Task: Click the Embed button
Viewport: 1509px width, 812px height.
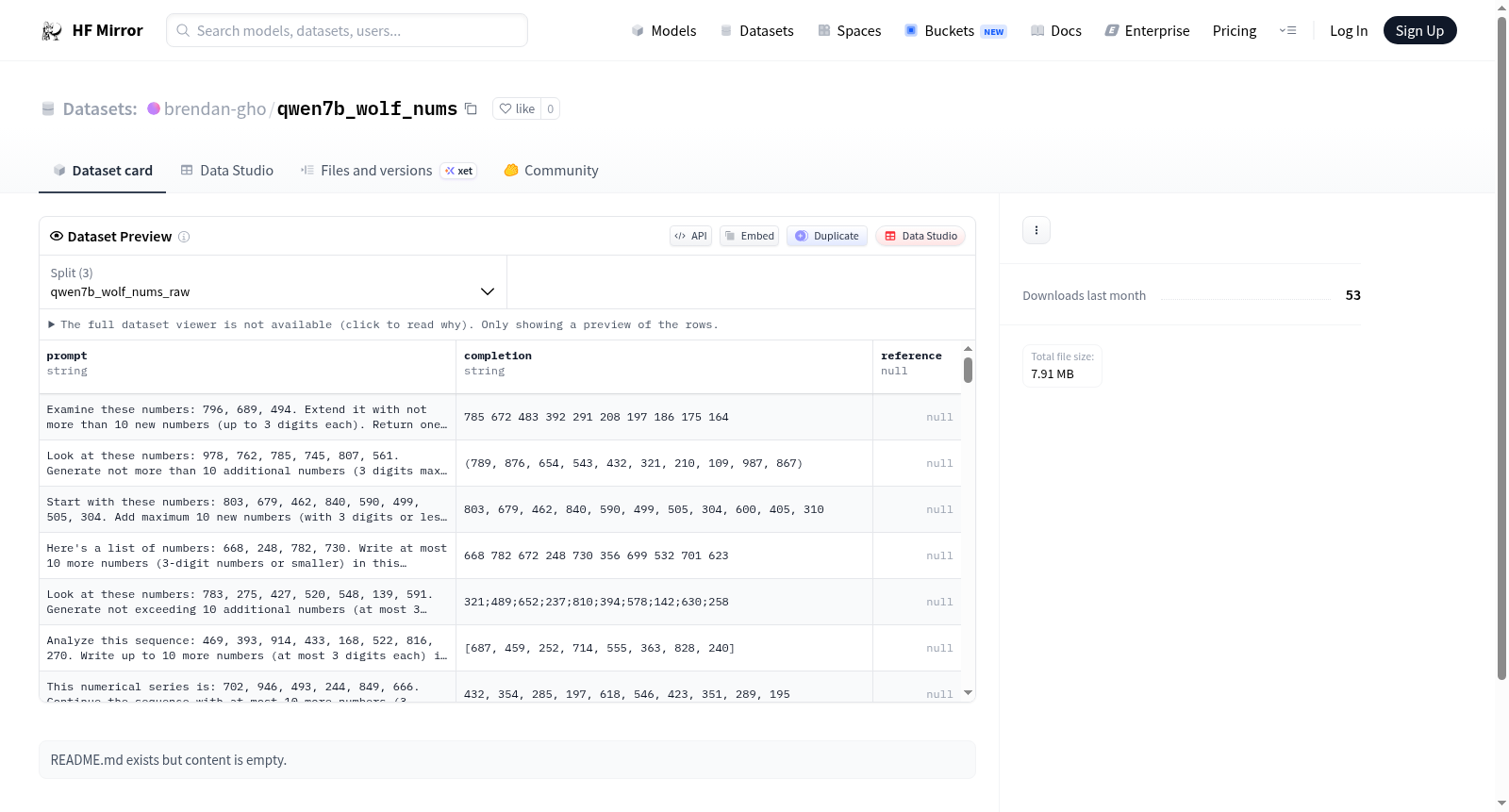Action: tap(749, 236)
